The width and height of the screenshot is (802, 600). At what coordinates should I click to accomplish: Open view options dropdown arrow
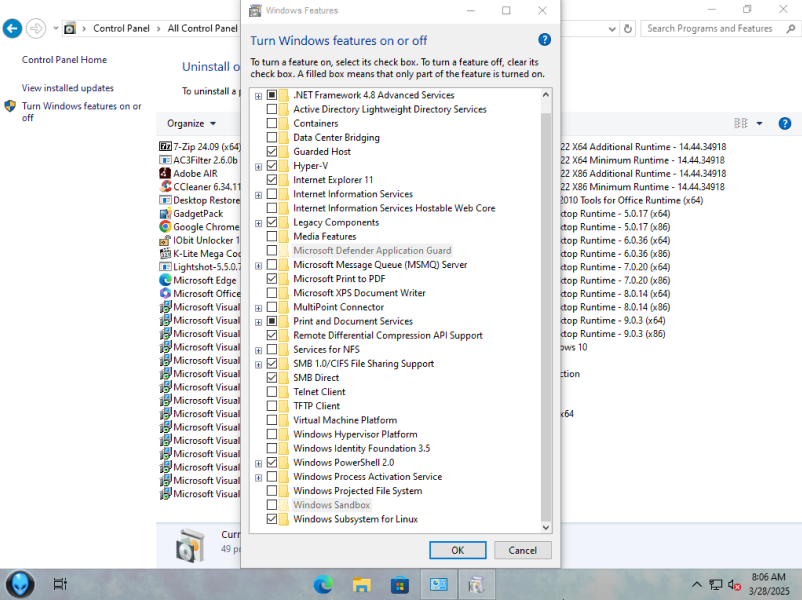[760, 123]
